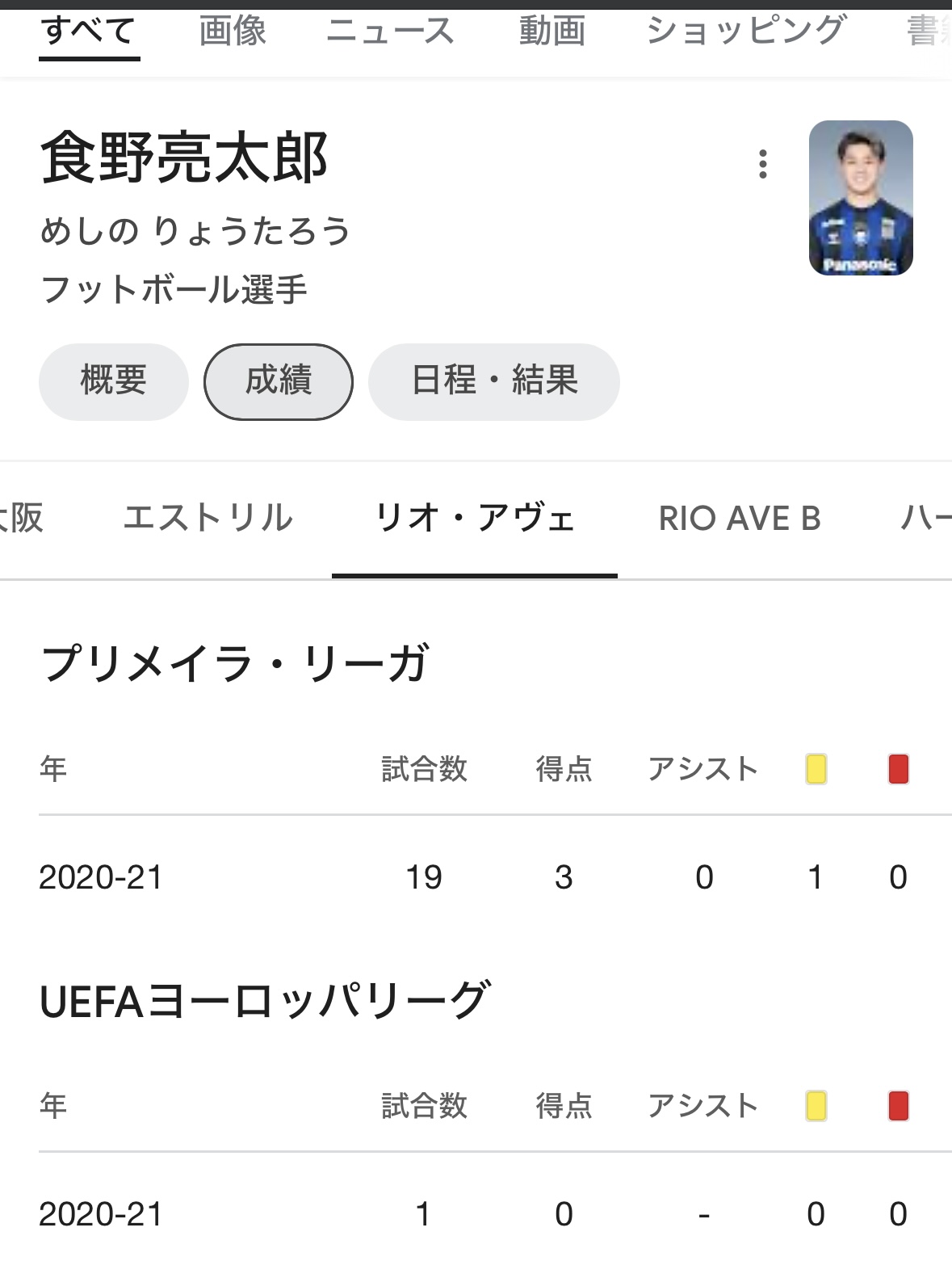Click the 食野亮太郎 name heading
This screenshot has width=952, height=1278.
coord(184,158)
